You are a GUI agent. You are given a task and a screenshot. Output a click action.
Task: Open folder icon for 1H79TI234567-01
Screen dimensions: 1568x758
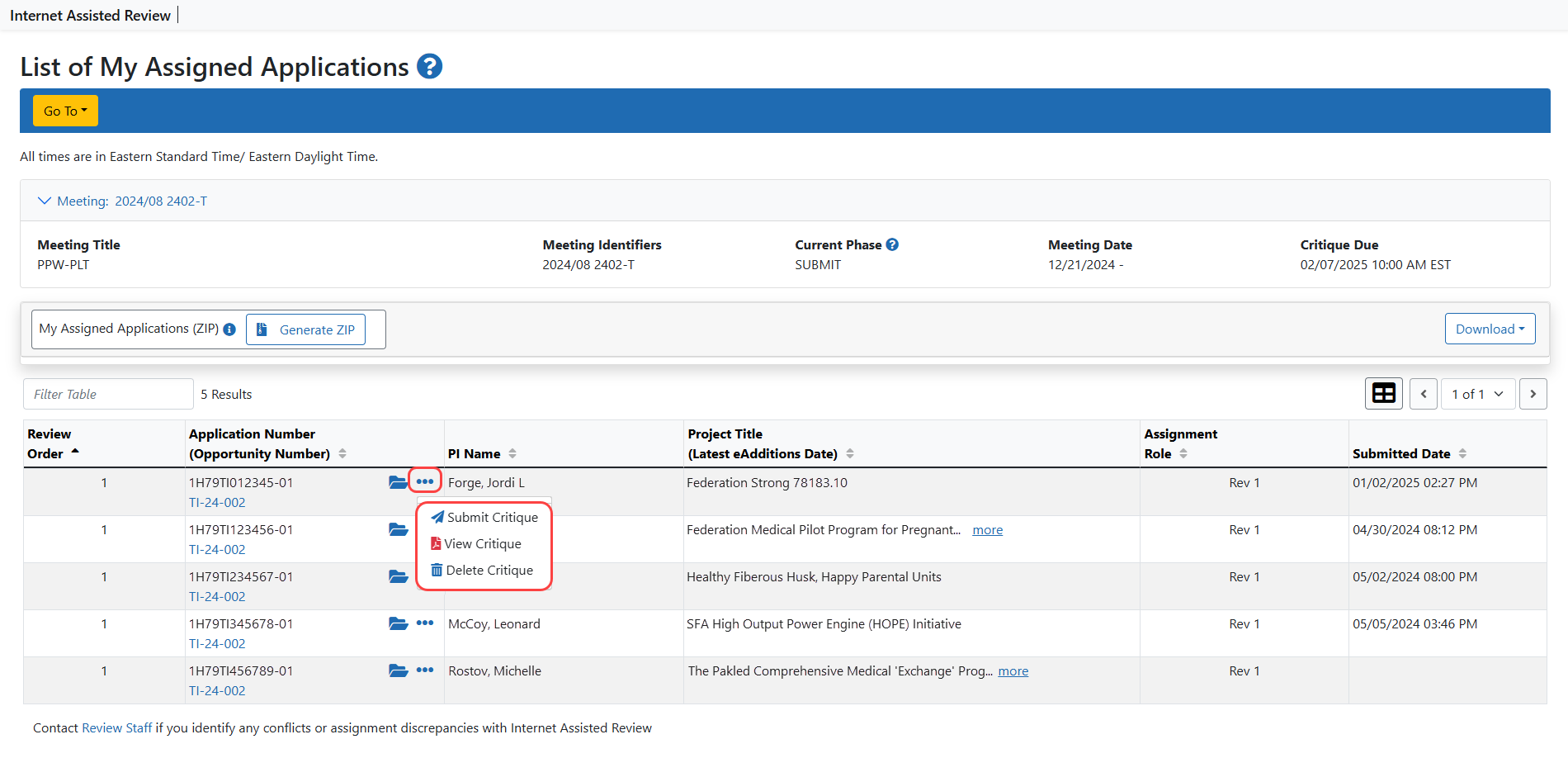399,576
